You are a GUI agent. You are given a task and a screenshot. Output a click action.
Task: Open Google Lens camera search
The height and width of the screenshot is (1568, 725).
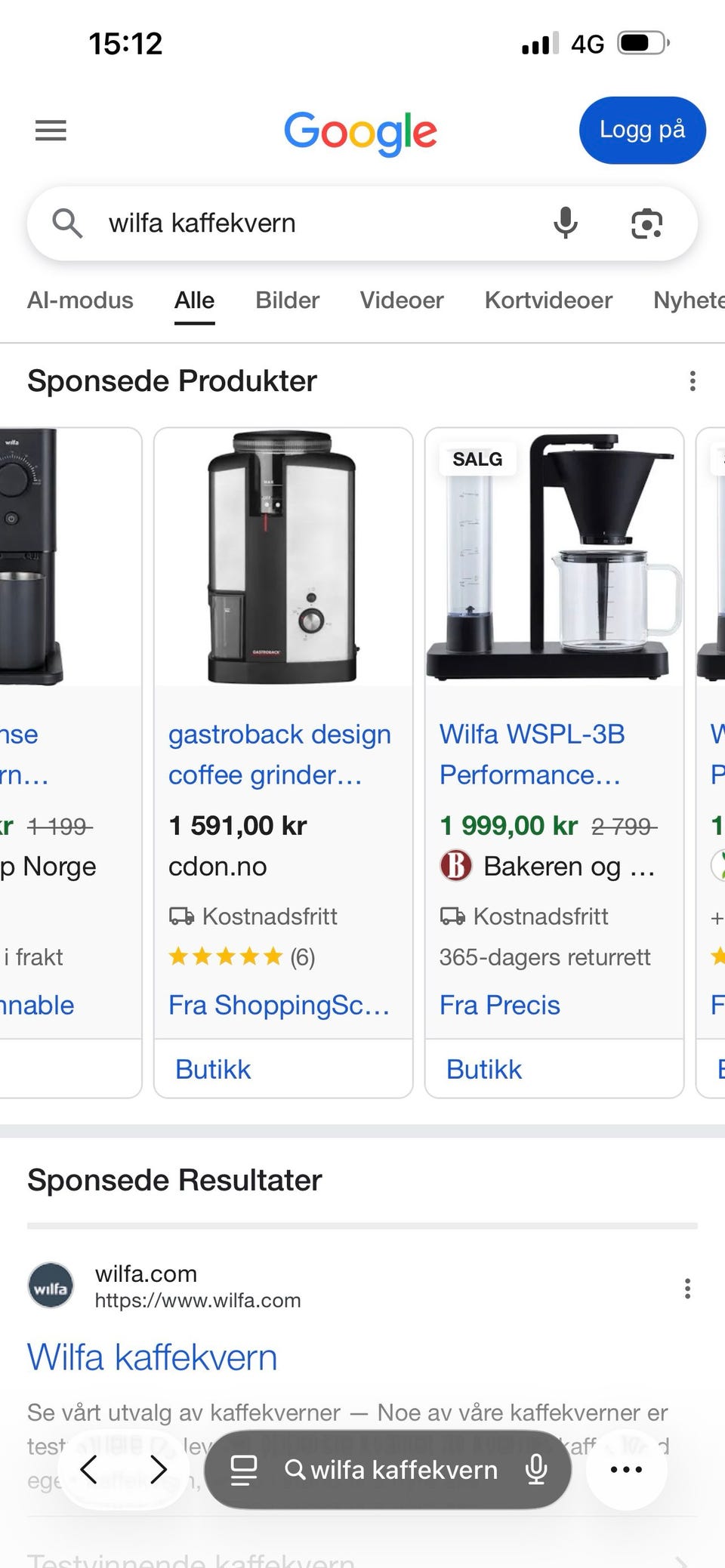pyautogui.click(x=646, y=223)
